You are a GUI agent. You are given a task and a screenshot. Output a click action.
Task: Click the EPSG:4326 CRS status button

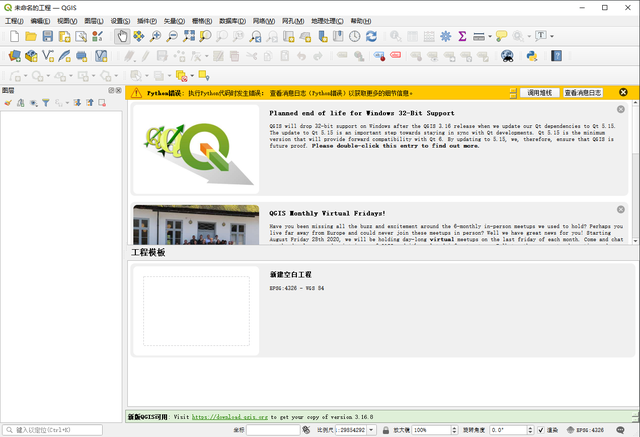(585, 430)
